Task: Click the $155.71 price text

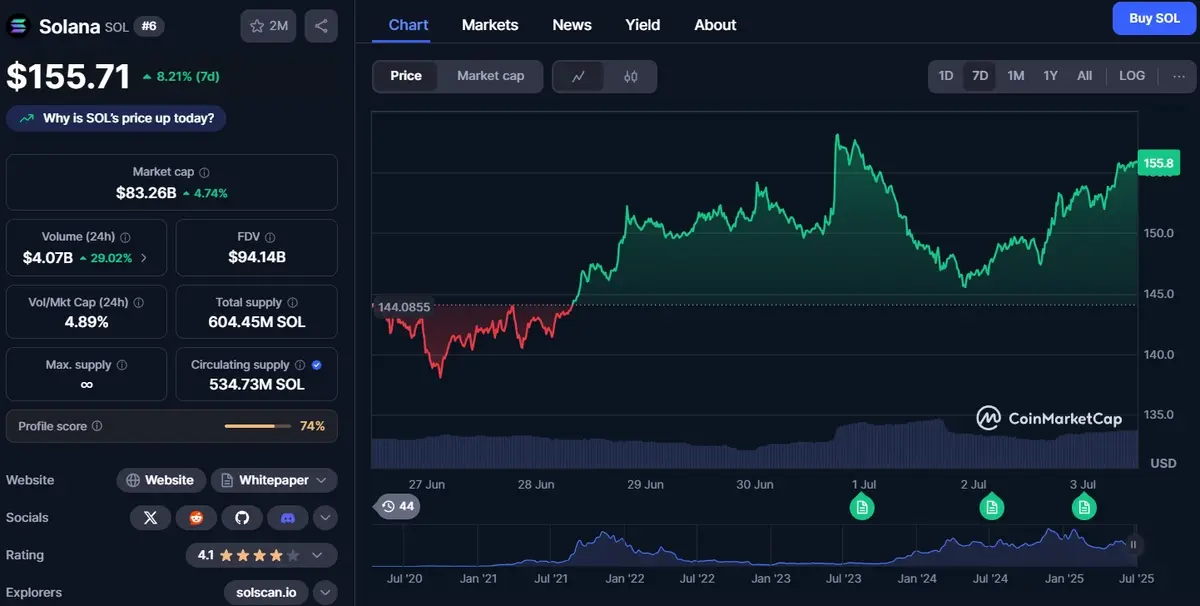Action: tap(69, 77)
